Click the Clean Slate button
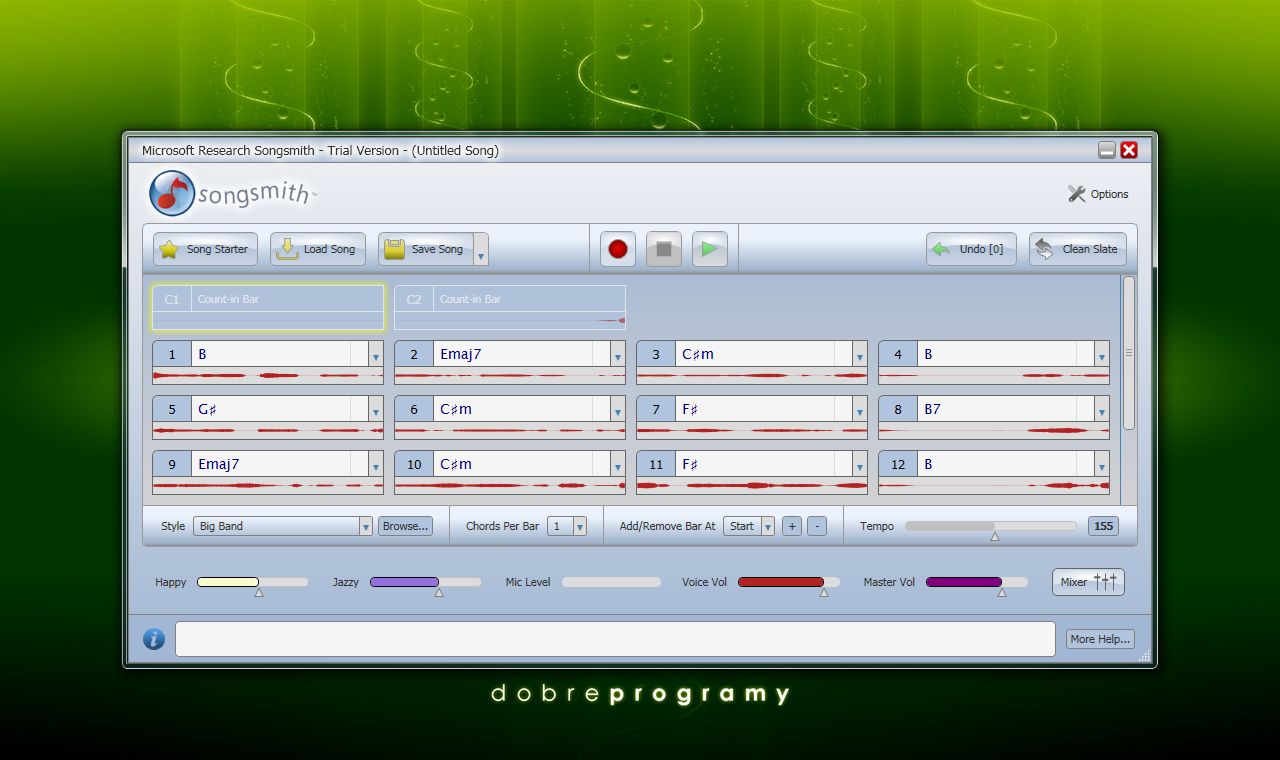The image size is (1280, 760). pos(1078,249)
